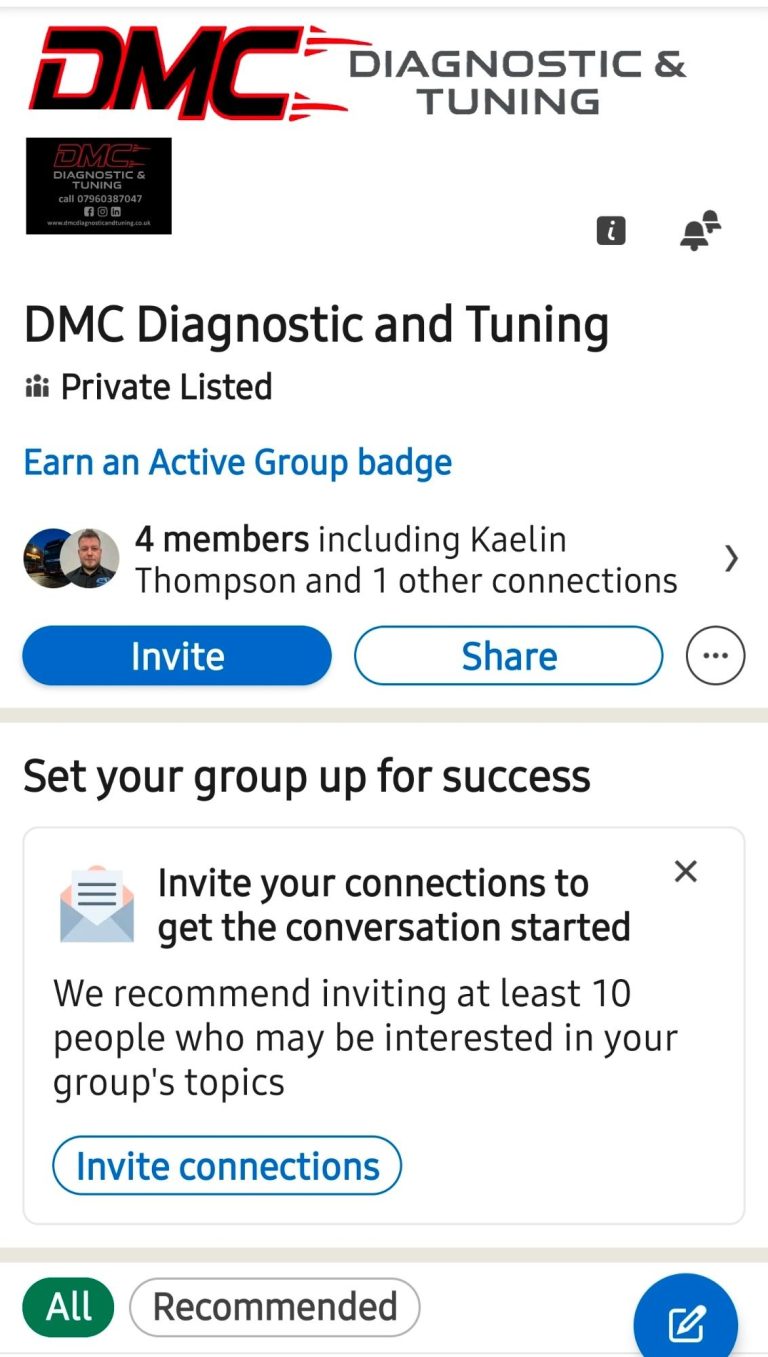Screen dimensions: 768x1357
Task: Dismiss the invite connections suggestion card
Action: tap(685, 871)
